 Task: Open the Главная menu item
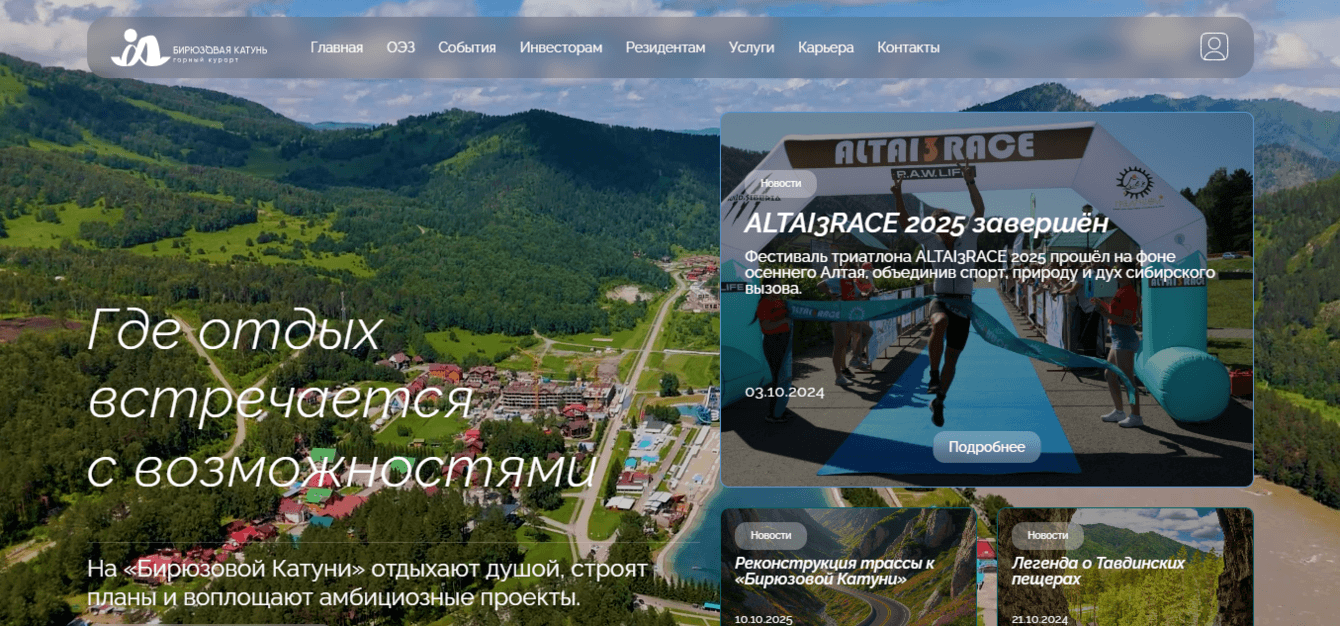pos(337,47)
